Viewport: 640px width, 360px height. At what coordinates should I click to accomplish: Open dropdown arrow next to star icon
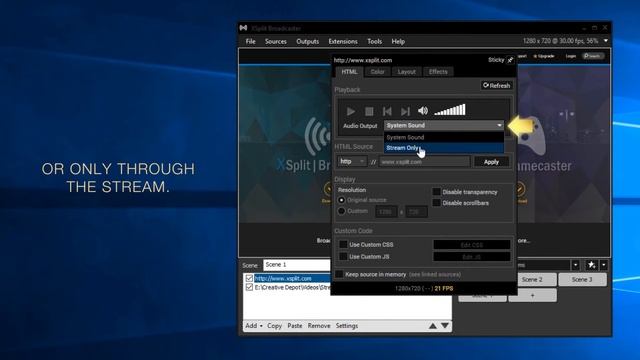(x=603, y=265)
